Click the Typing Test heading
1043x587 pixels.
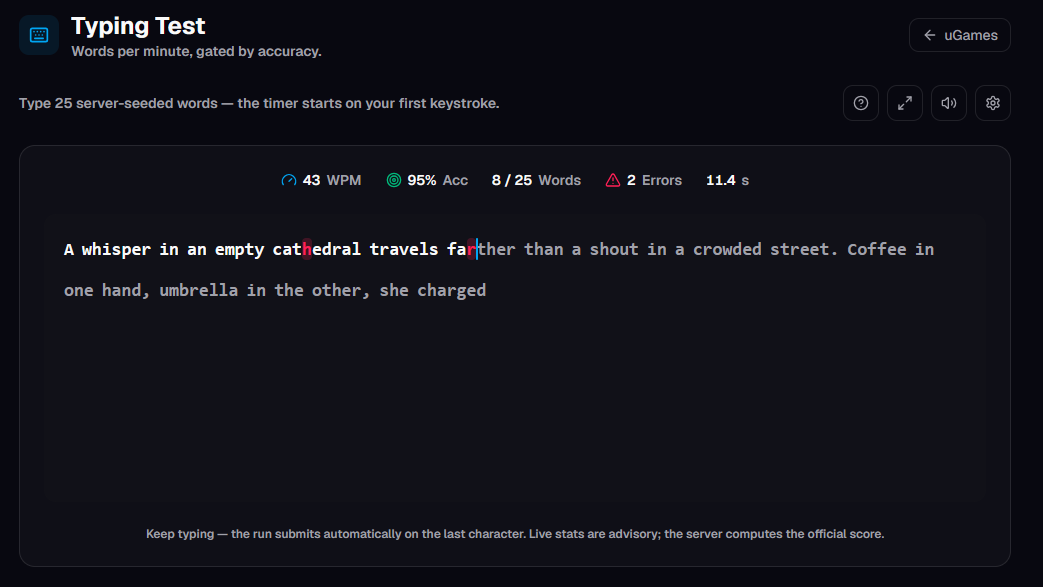tap(138, 26)
